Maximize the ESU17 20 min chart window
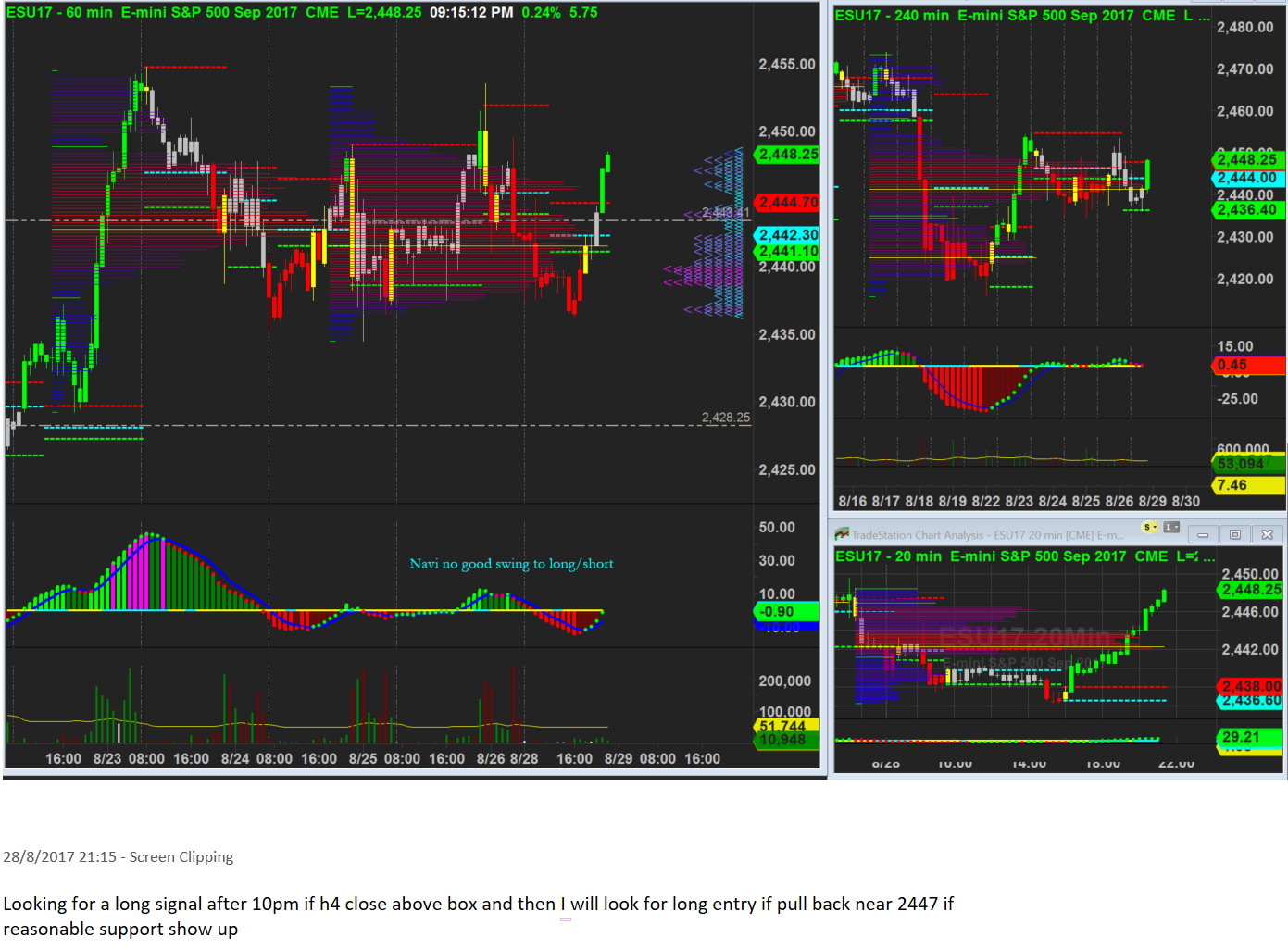Viewport: 1288px width, 949px height. click(x=1234, y=534)
